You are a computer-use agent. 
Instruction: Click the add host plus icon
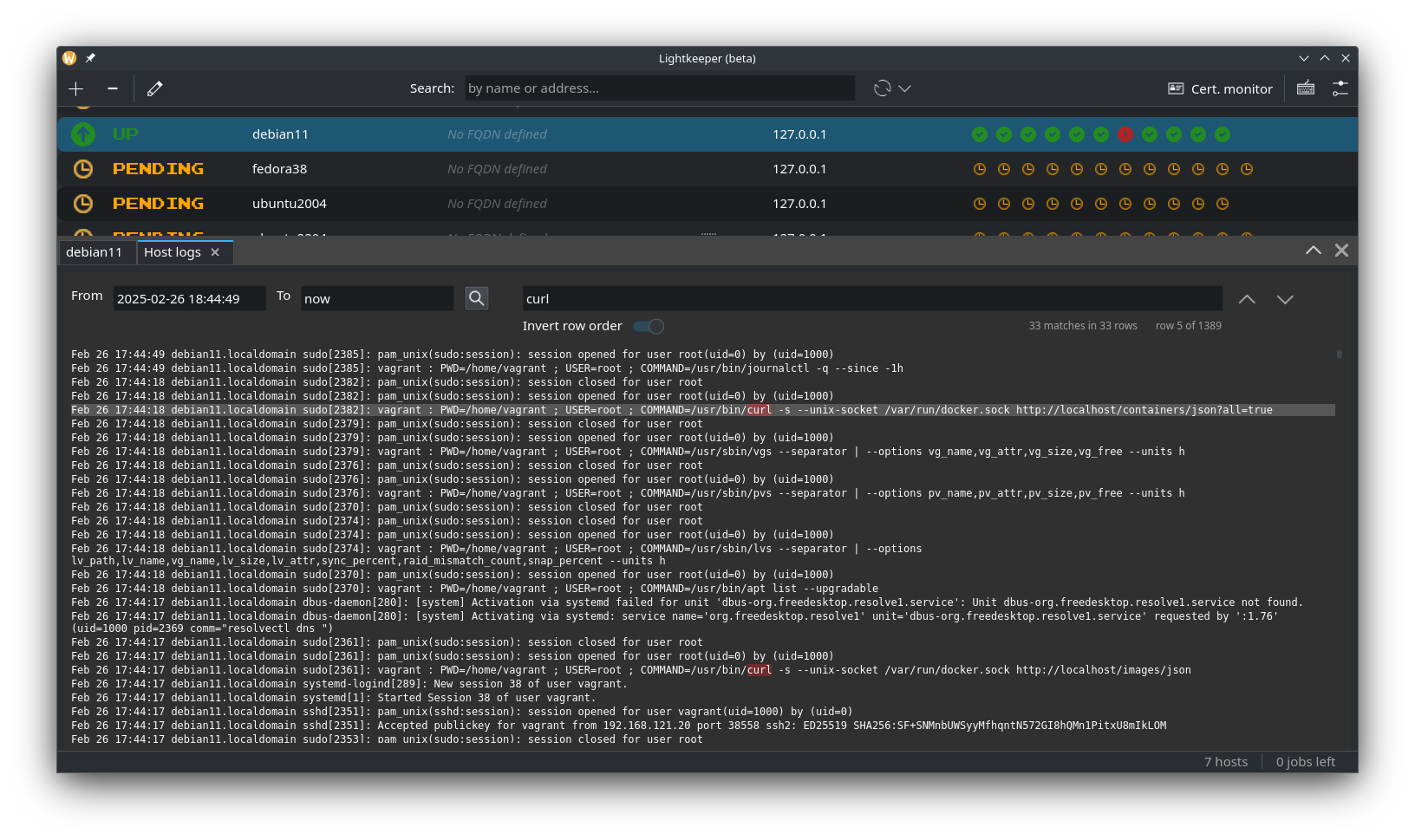pos(76,88)
